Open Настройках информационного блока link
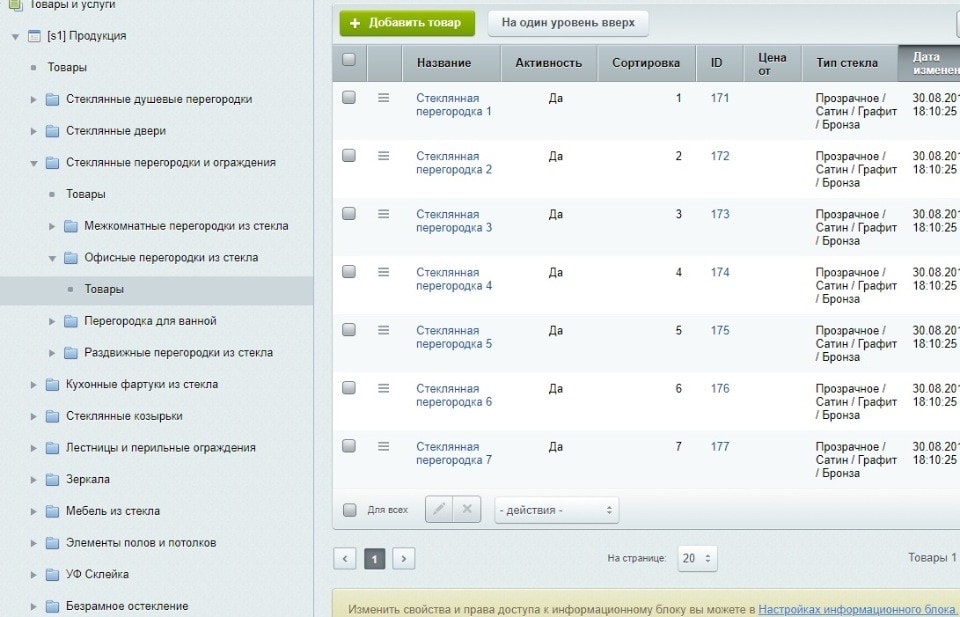960x617 pixels. (859, 610)
